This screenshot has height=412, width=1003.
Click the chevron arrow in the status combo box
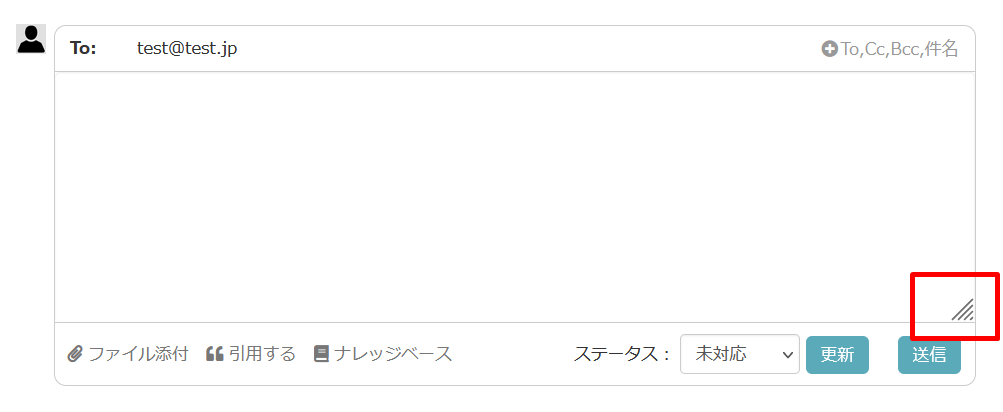787,354
